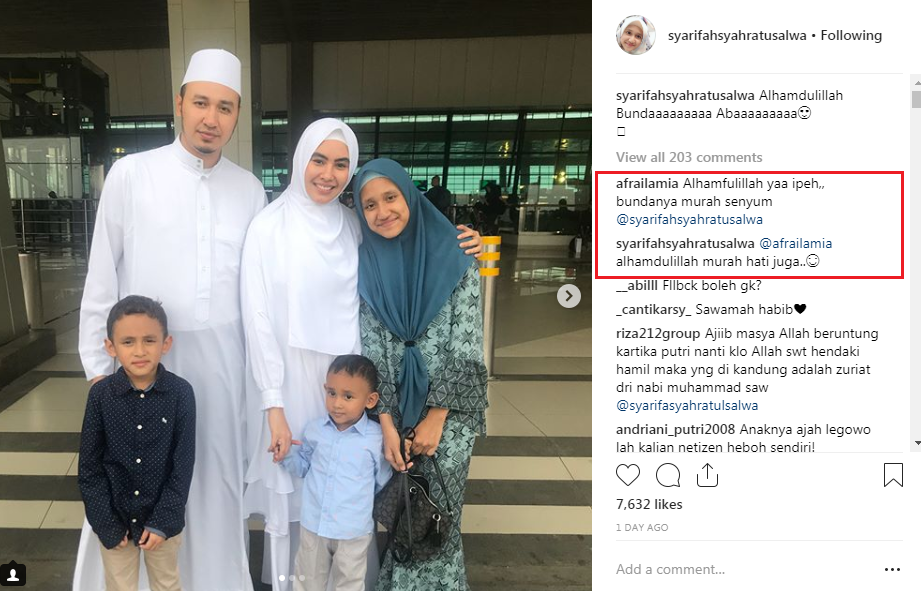Save the post with the bookmark icon
The image size is (921, 591).
[x=893, y=475]
